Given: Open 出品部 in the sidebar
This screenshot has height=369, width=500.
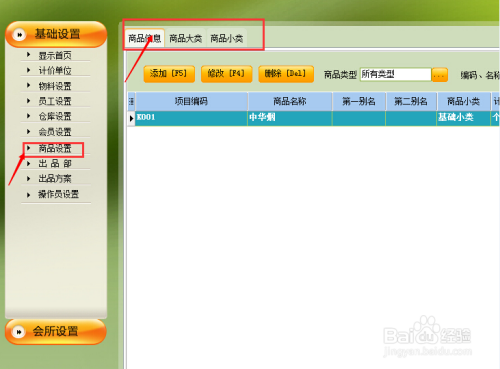Looking at the screenshot, I should pyautogui.click(x=55, y=163).
